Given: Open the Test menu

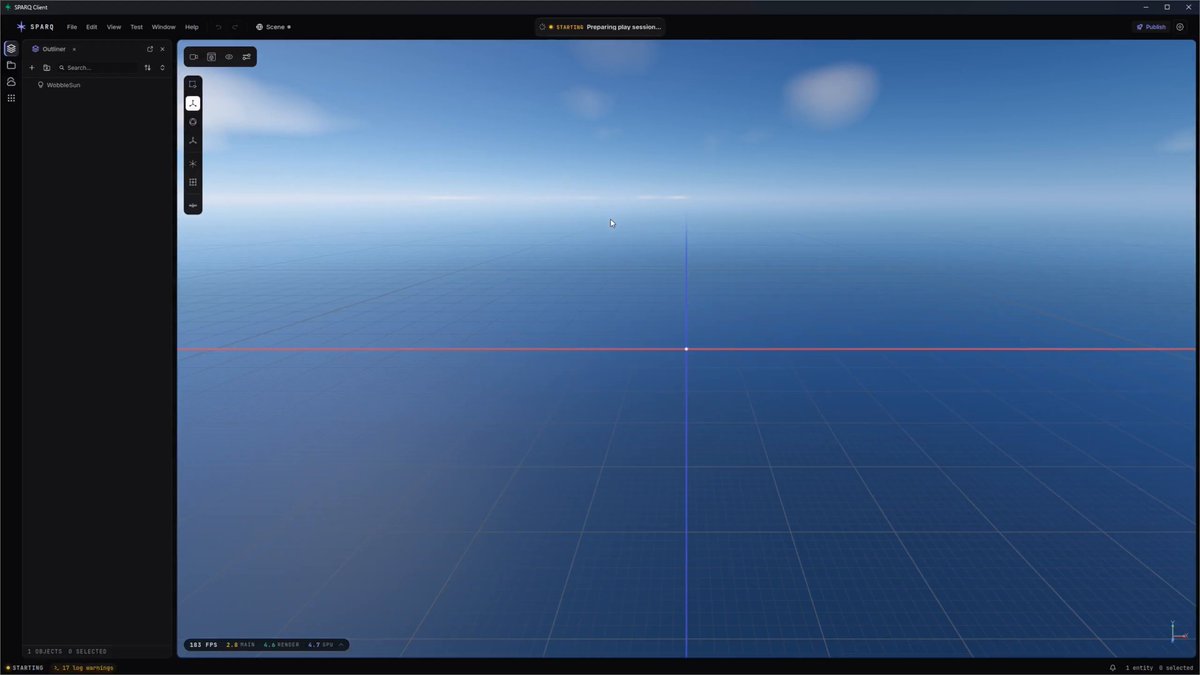Looking at the screenshot, I should point(137,27).
